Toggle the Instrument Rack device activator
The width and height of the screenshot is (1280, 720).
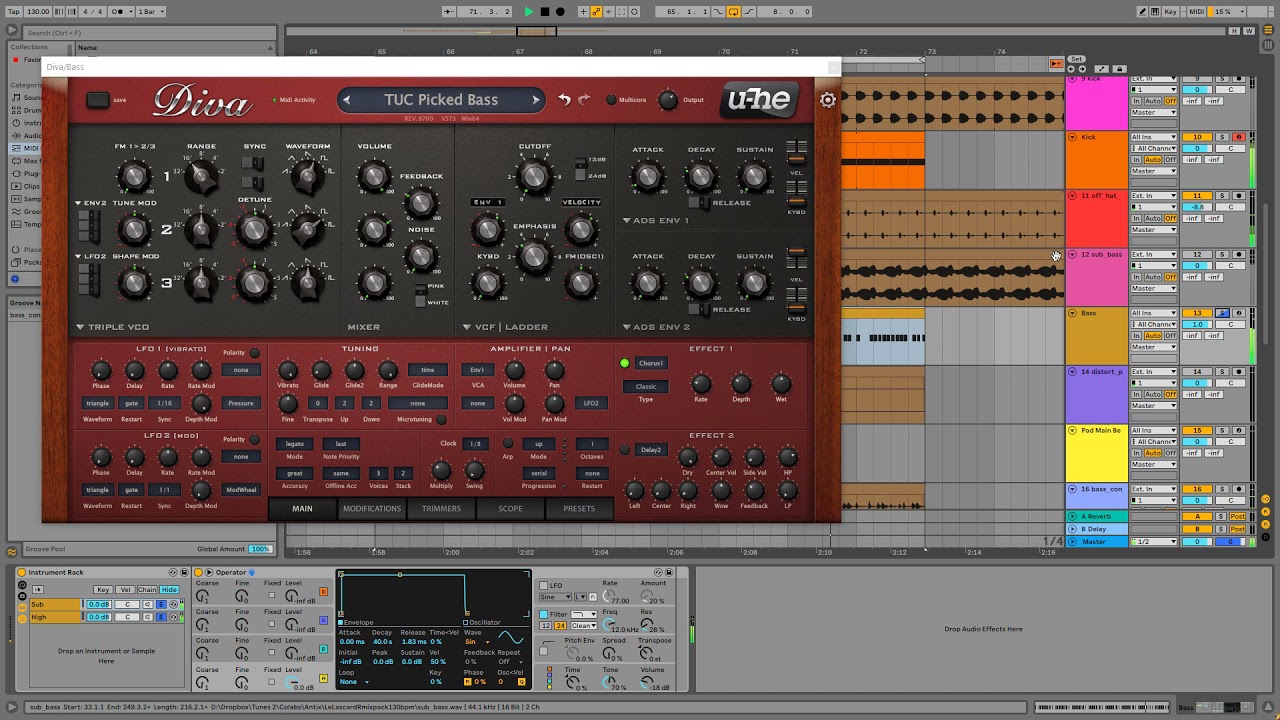pos(22,573)
